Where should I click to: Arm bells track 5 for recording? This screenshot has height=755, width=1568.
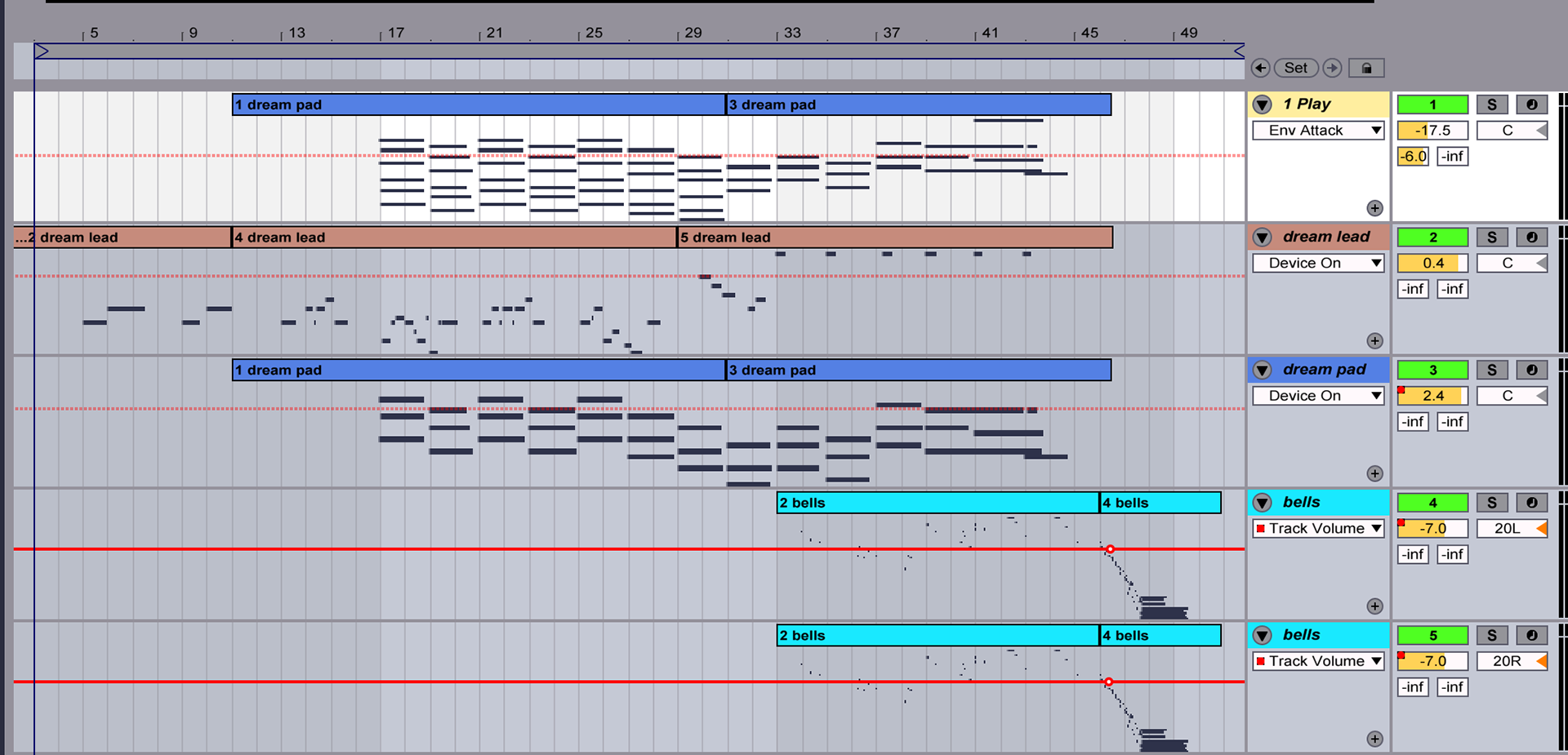coord(1532,635)
